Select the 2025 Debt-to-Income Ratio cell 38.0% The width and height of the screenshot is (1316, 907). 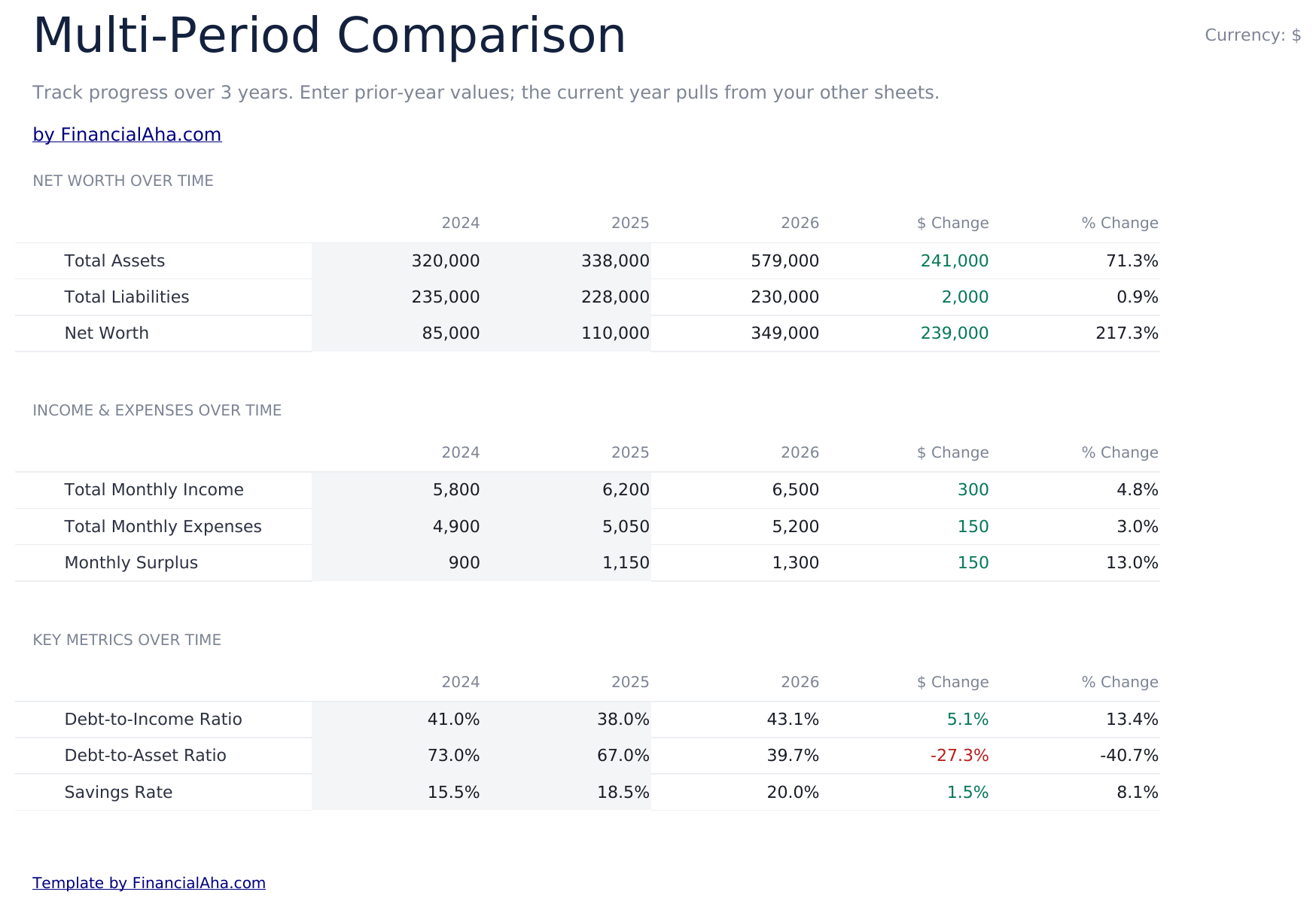(623, 720)
